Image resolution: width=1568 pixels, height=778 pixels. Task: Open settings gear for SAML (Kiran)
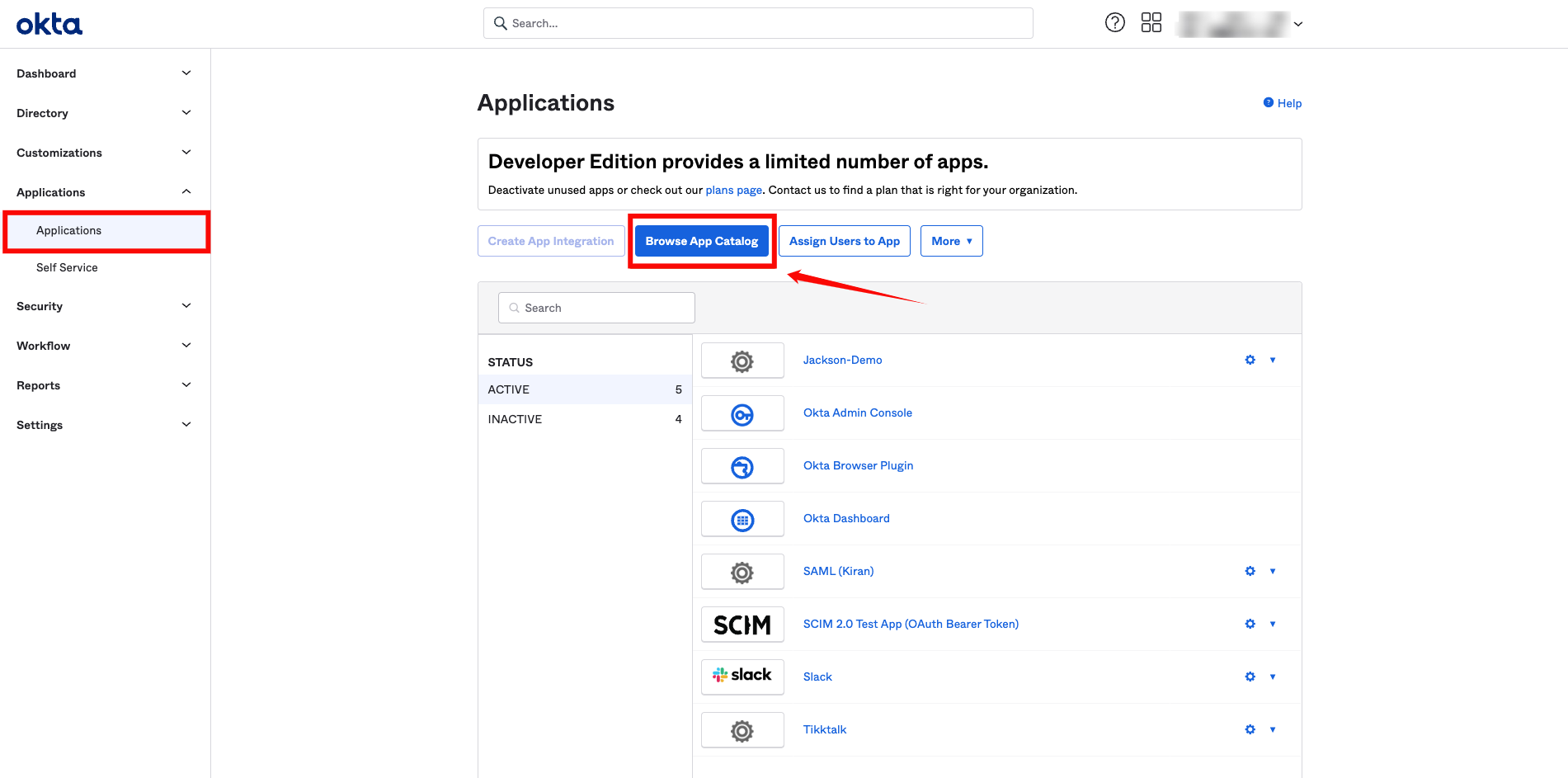pos(1250,571)
